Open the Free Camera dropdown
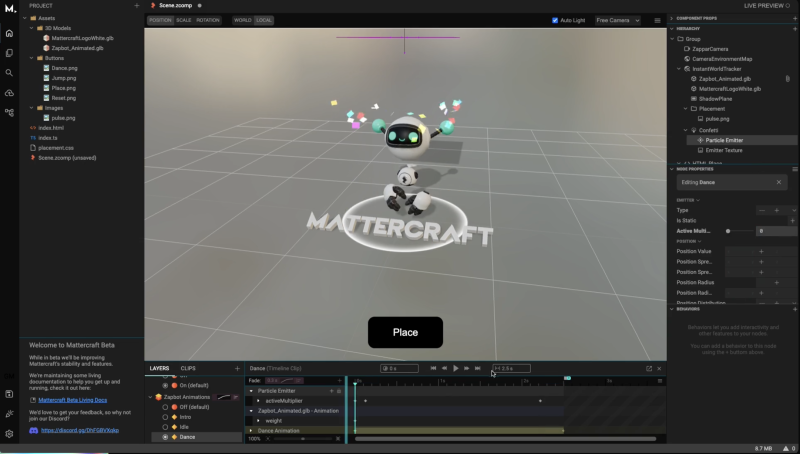The image size is (800, 454). [617, 20]
